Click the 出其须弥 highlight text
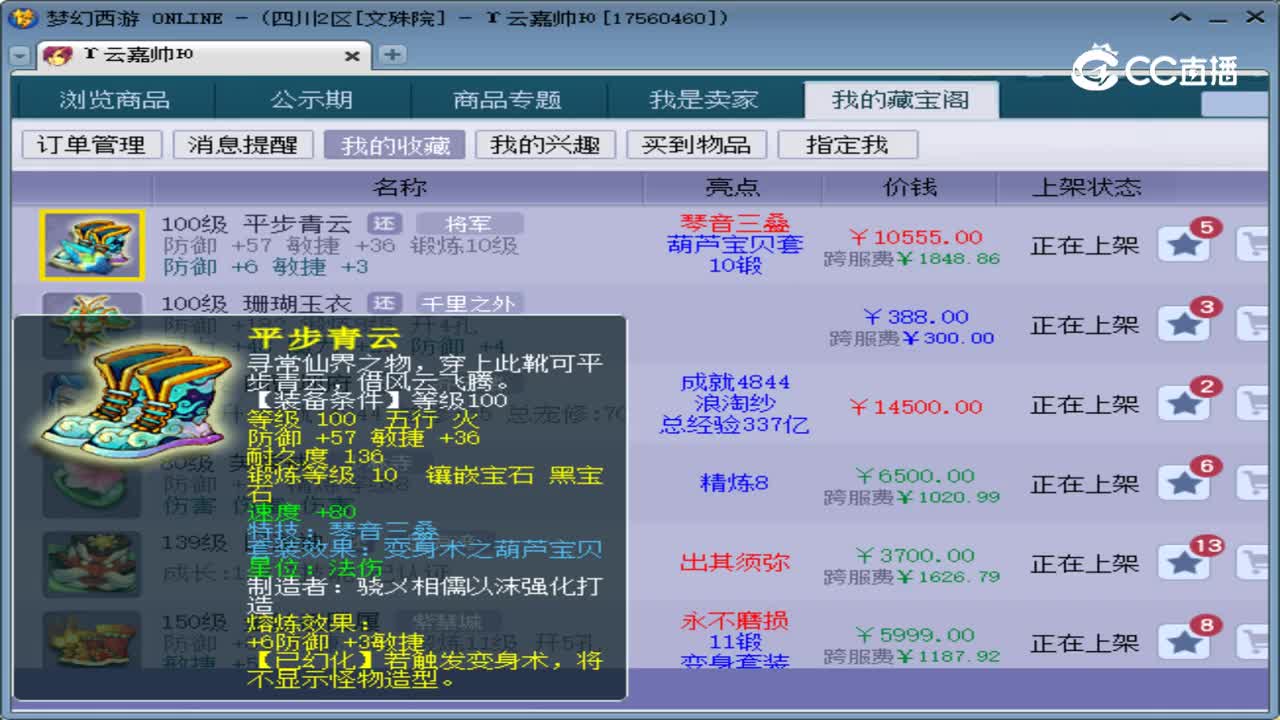The image size is (1280, 720). point(735,563)
